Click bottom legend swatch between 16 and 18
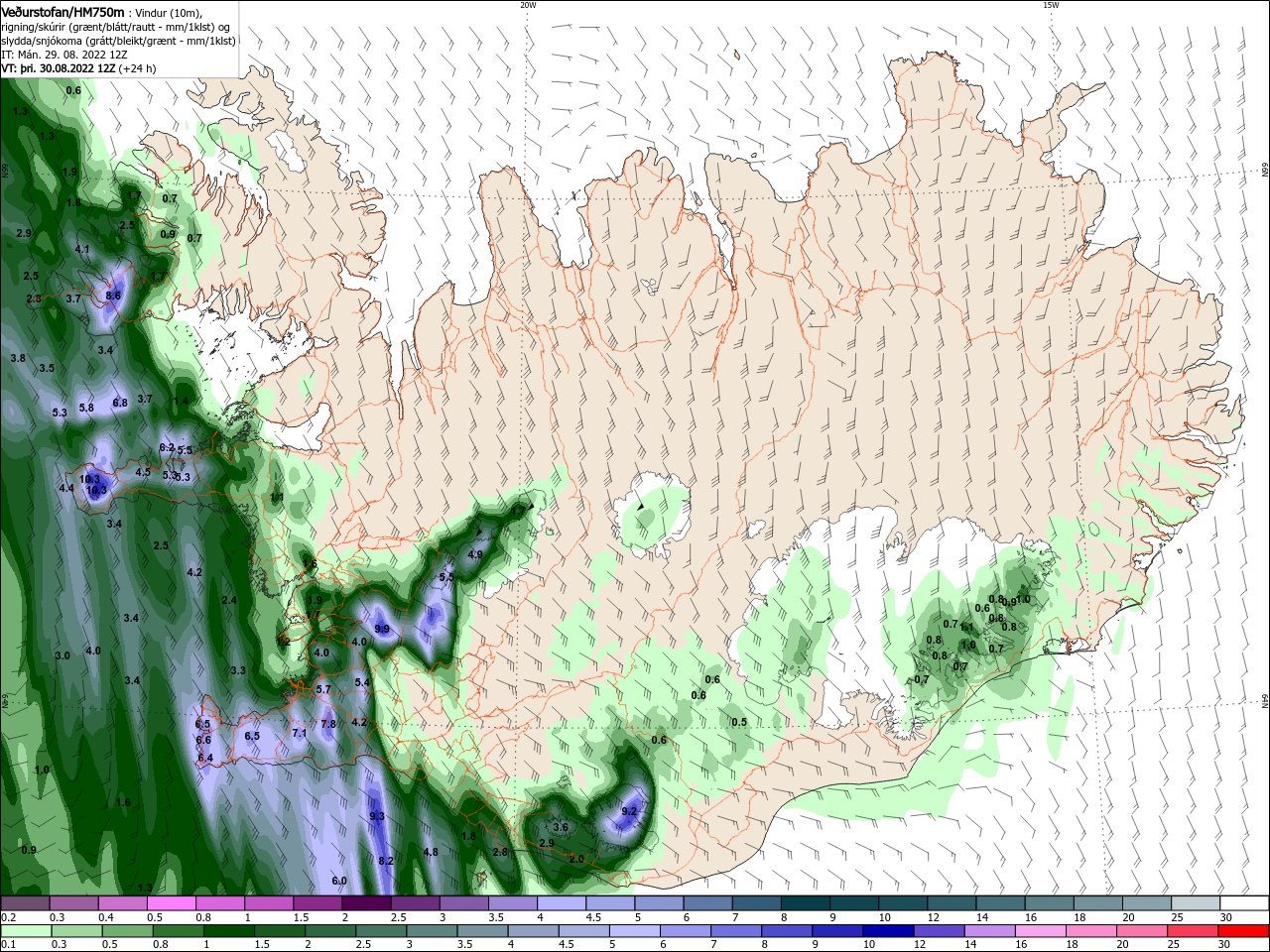 pyautogui.click(x=1040, y=931)
